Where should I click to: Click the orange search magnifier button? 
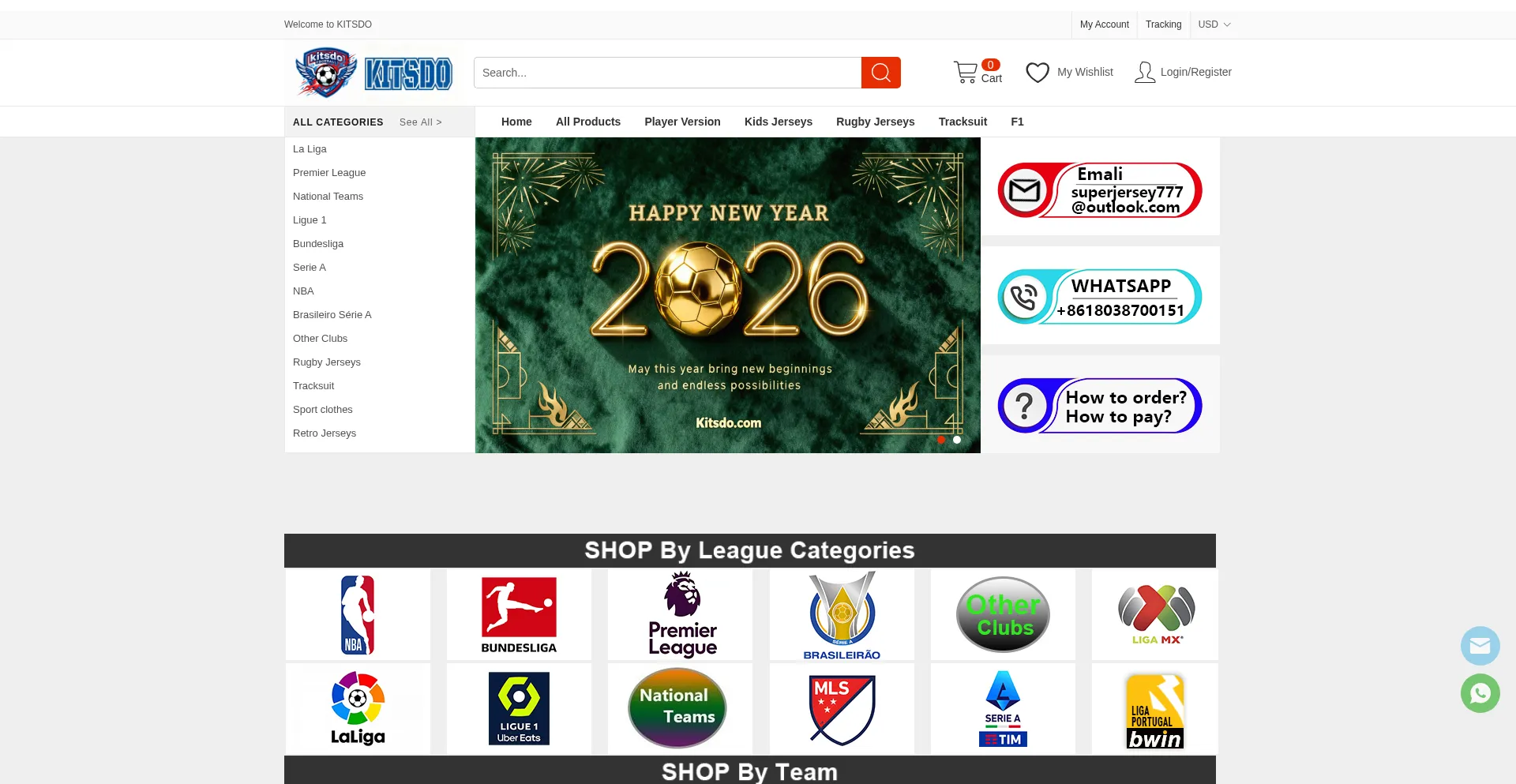pyautogui.click(x=881, y=73)
